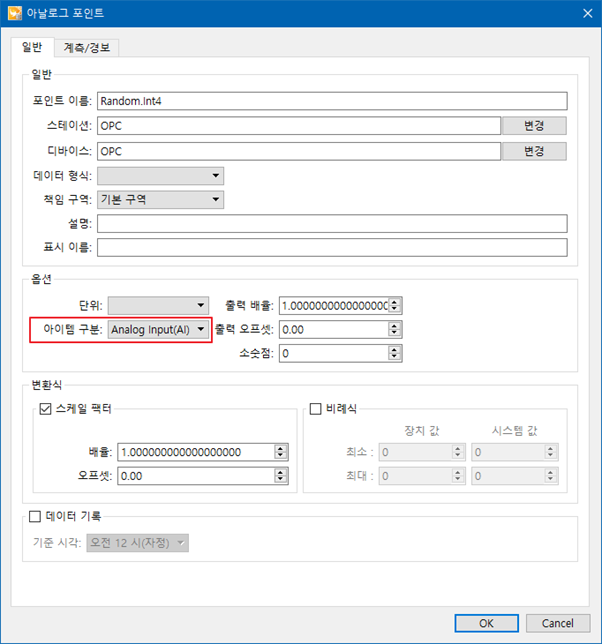The width and height of the screenshot is (602, 644).
Task: Click 변경 button next to 스테이션
Action: (x=534, y=126)
